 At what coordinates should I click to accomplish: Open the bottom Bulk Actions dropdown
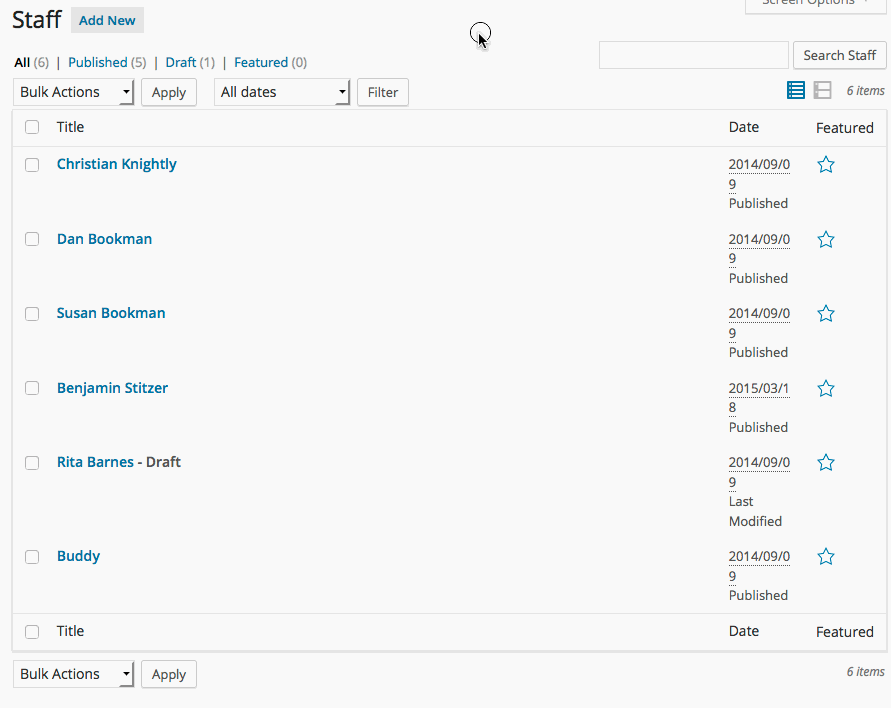(x=74, y=674)
